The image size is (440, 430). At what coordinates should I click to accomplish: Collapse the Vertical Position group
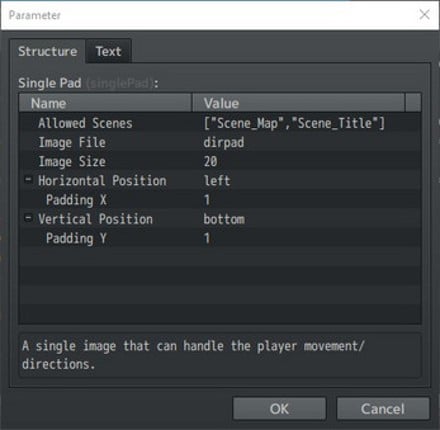(29, 218)
